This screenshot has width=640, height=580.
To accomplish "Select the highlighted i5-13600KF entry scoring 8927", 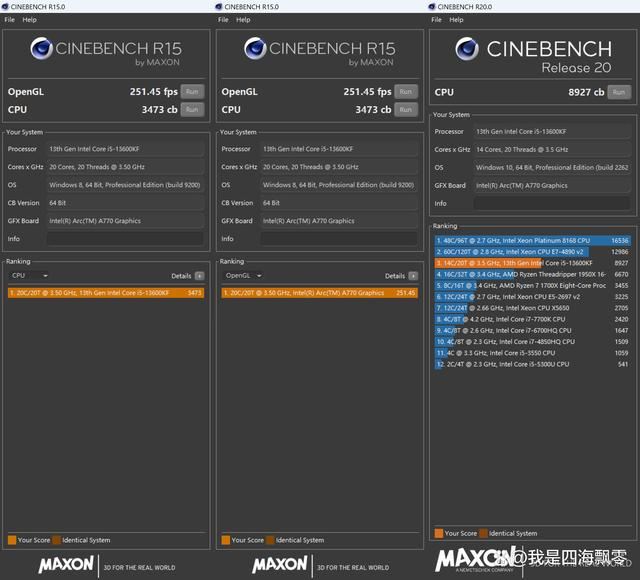I will [x=532, y=262].
